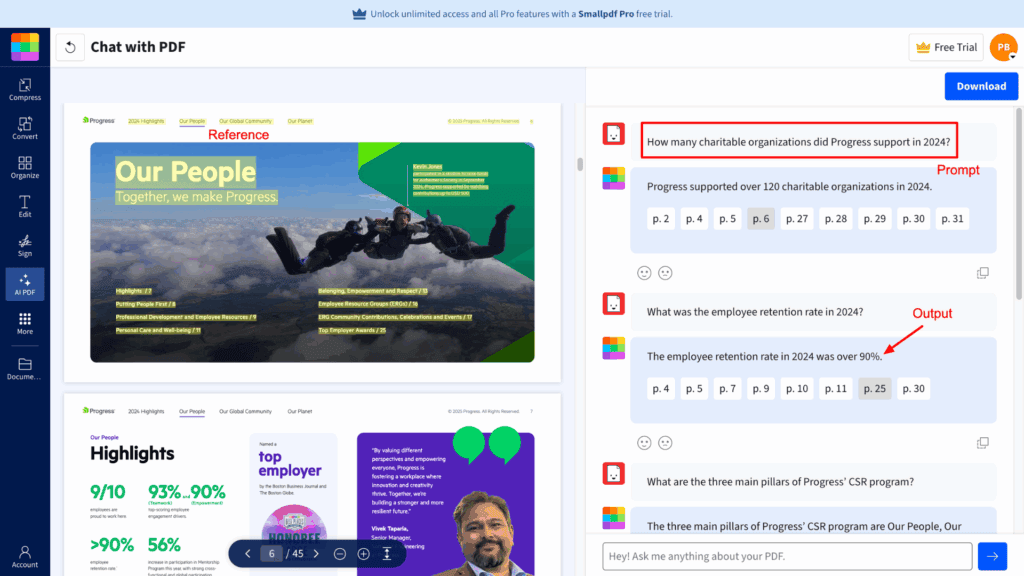
Task: Select the Sign tool
Action: pyautogui.click(x=25, y=245)
